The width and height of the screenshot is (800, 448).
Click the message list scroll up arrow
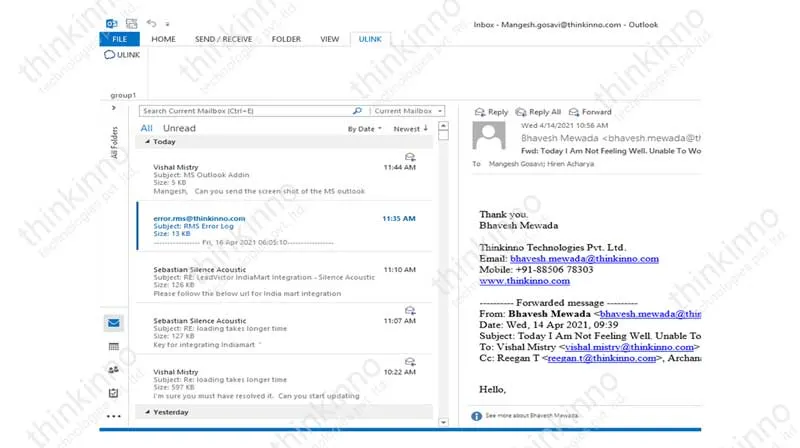click(443, 126)
